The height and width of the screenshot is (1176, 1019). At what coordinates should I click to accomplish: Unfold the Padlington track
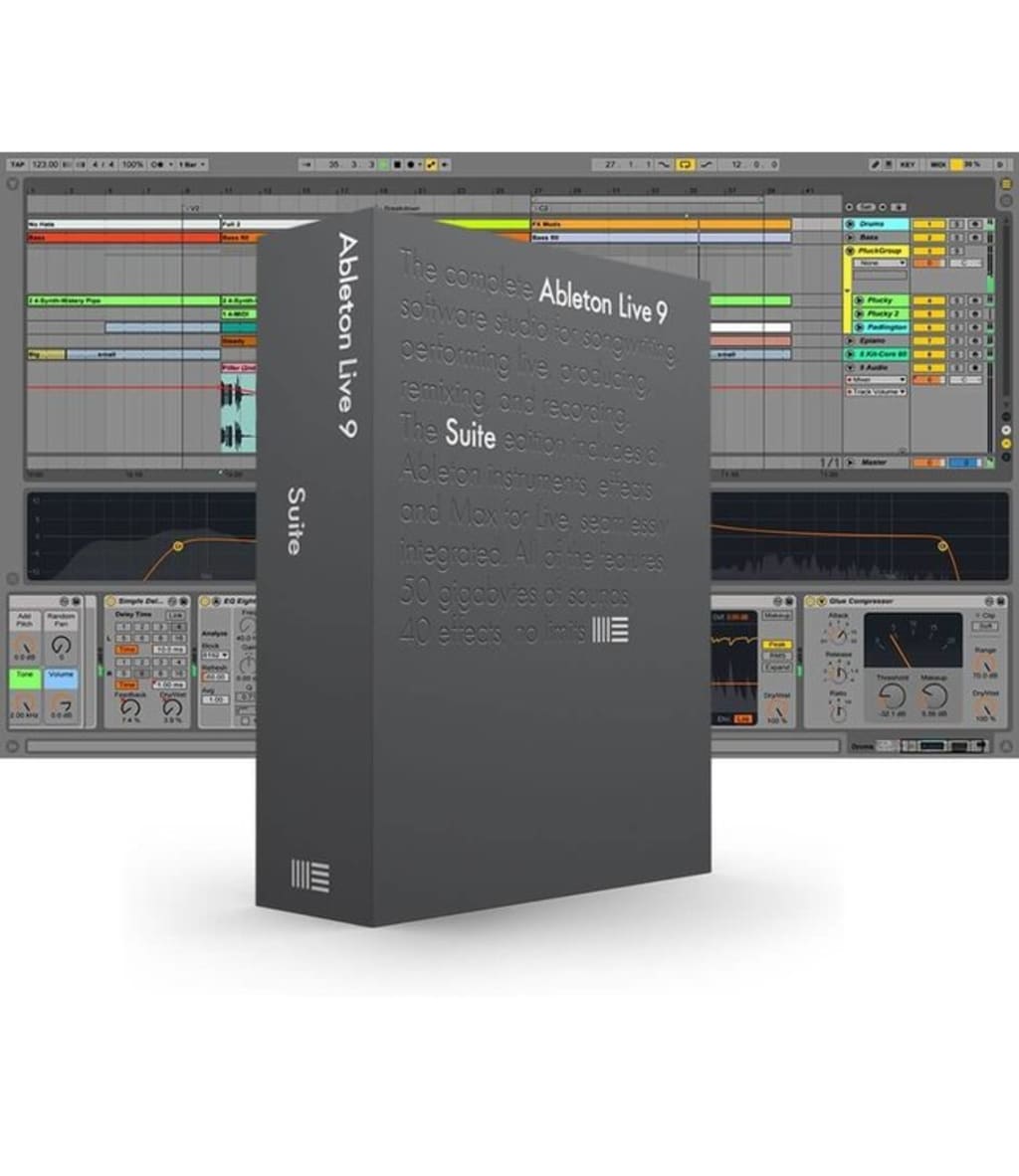859,327
